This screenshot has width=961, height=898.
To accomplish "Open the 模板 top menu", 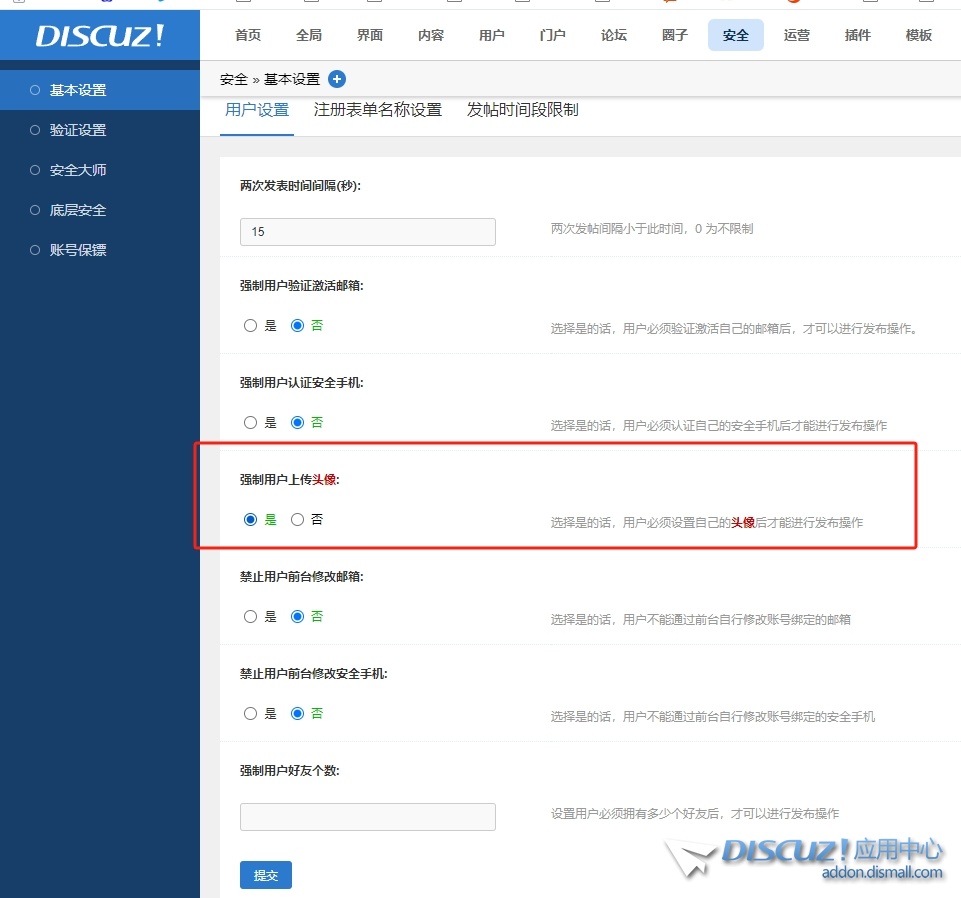I will click(919, 35).
